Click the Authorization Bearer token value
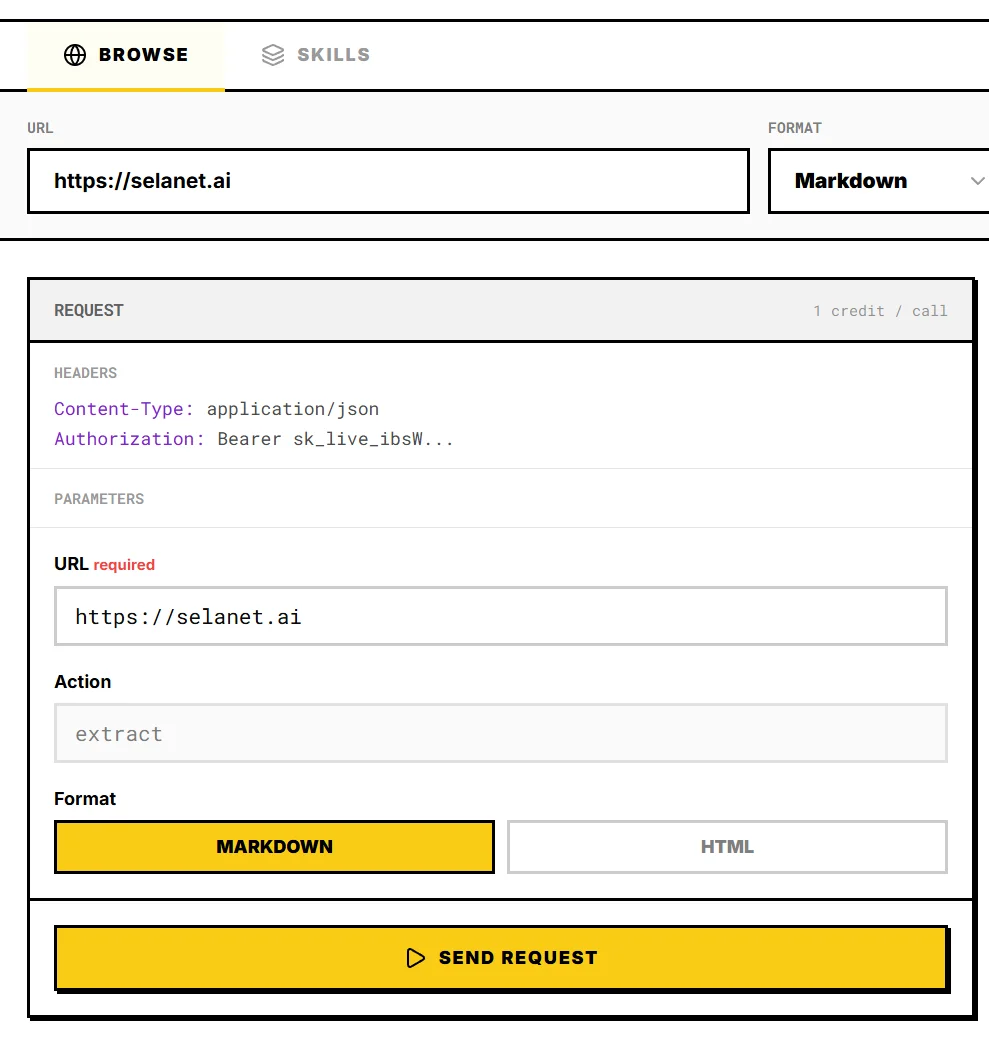989x1037 pixels. [335, 439]
